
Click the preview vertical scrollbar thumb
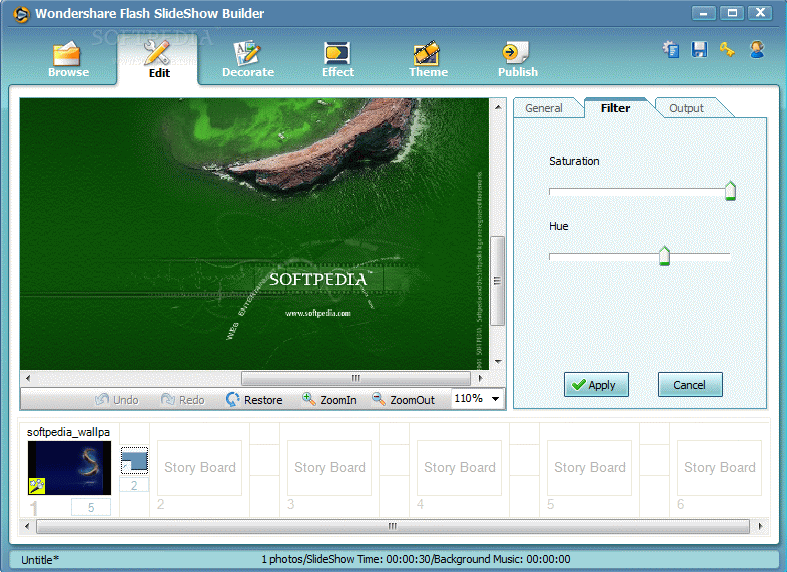497,280
